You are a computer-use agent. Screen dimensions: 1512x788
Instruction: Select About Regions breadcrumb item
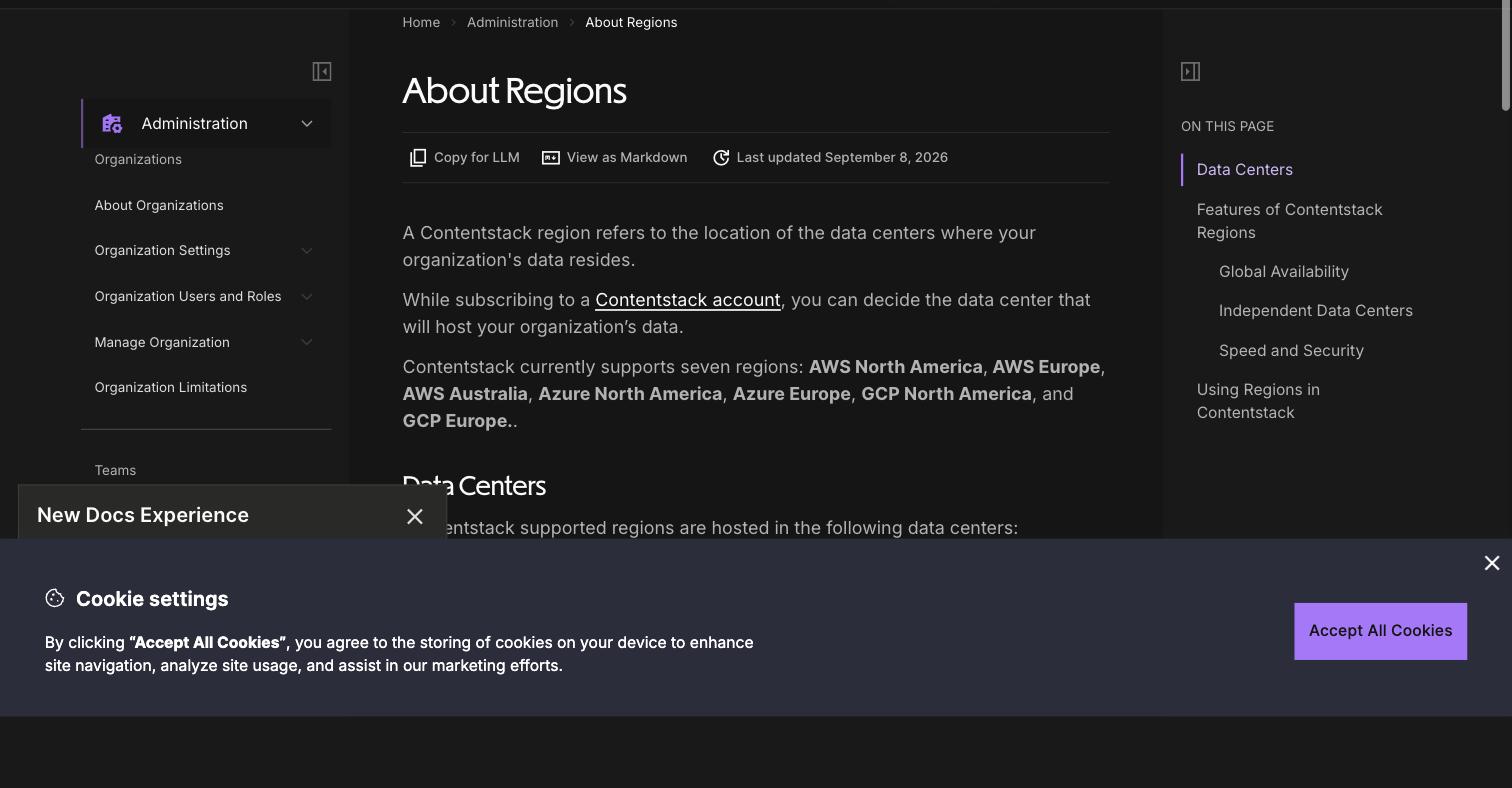tap(631, 22)
